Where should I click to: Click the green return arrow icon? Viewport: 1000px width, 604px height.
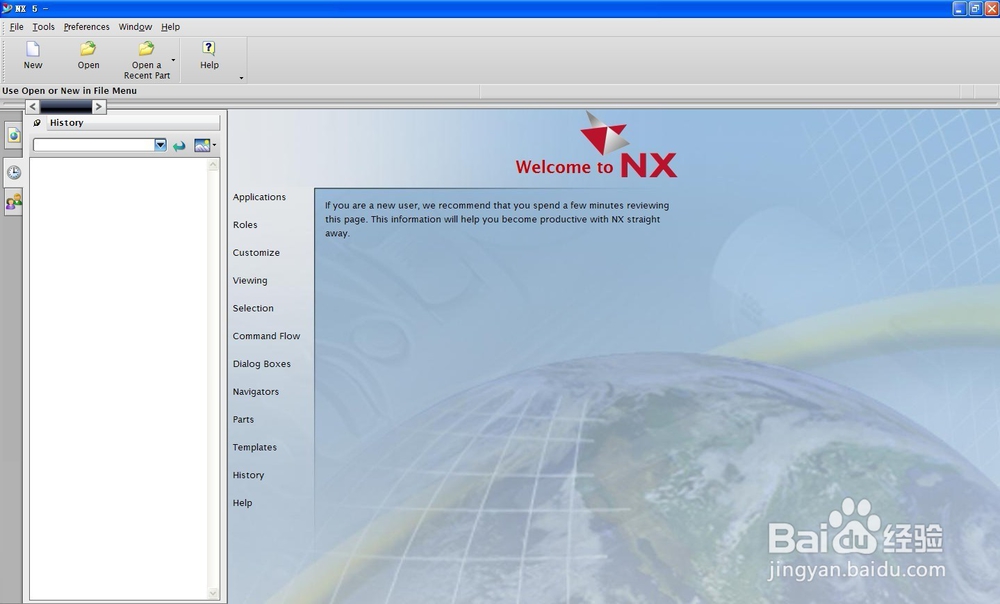pyautogui.click(x=179, y=146)
